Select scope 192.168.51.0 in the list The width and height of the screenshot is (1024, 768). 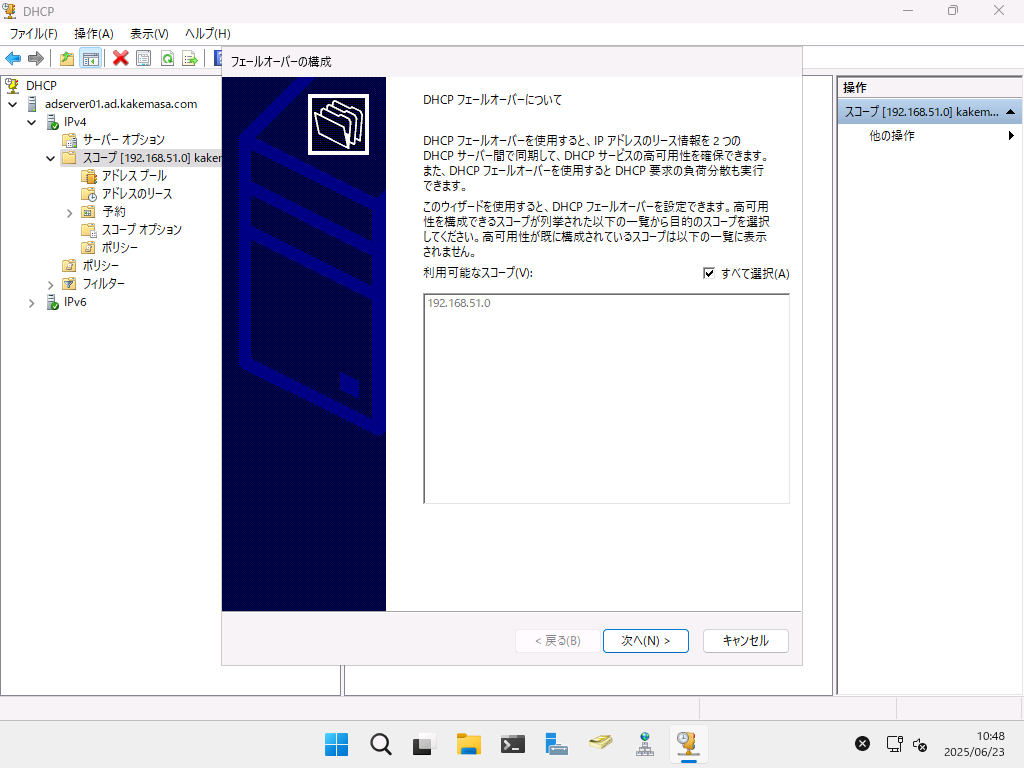pyautogui.click(x=458, y=303)
